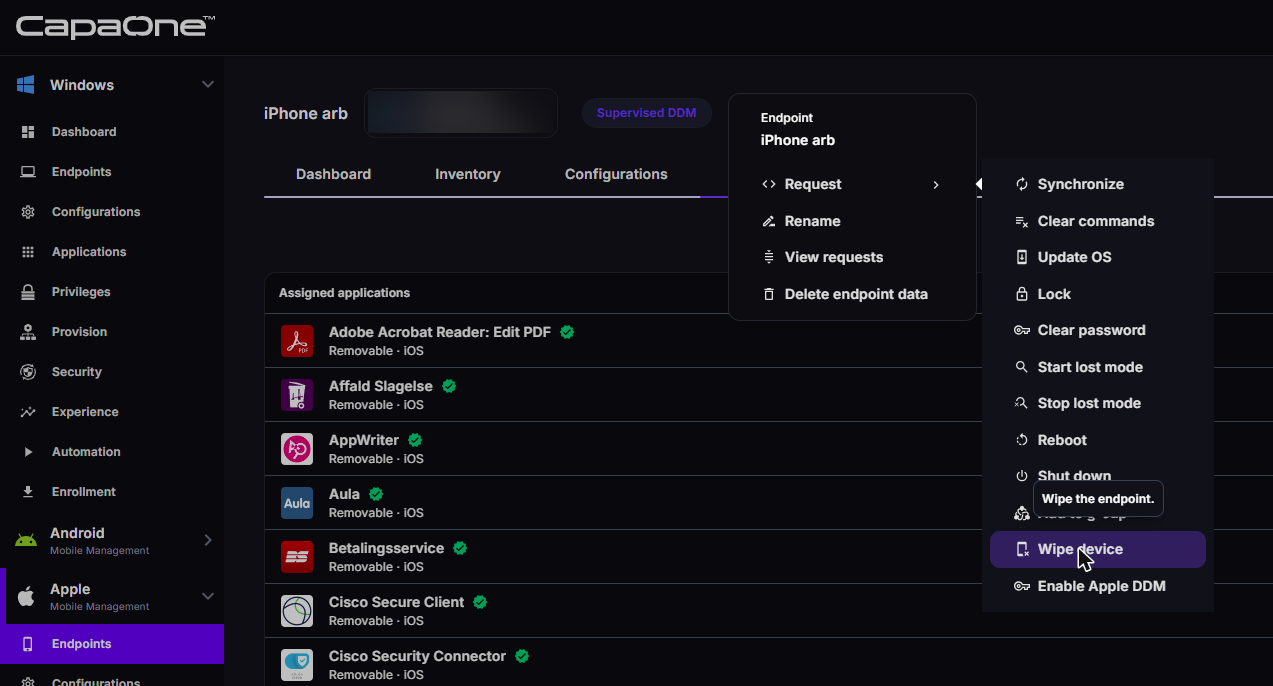Click the Aula app icon

(297, 503)
